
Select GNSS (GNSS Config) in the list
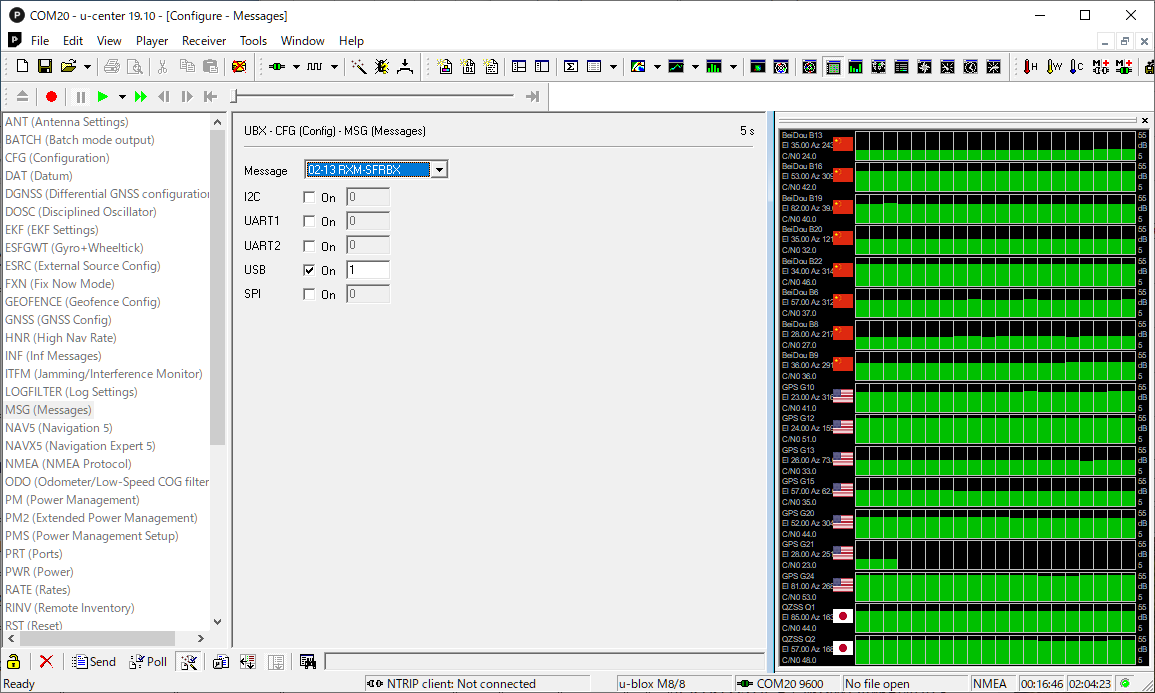[58, 320]
